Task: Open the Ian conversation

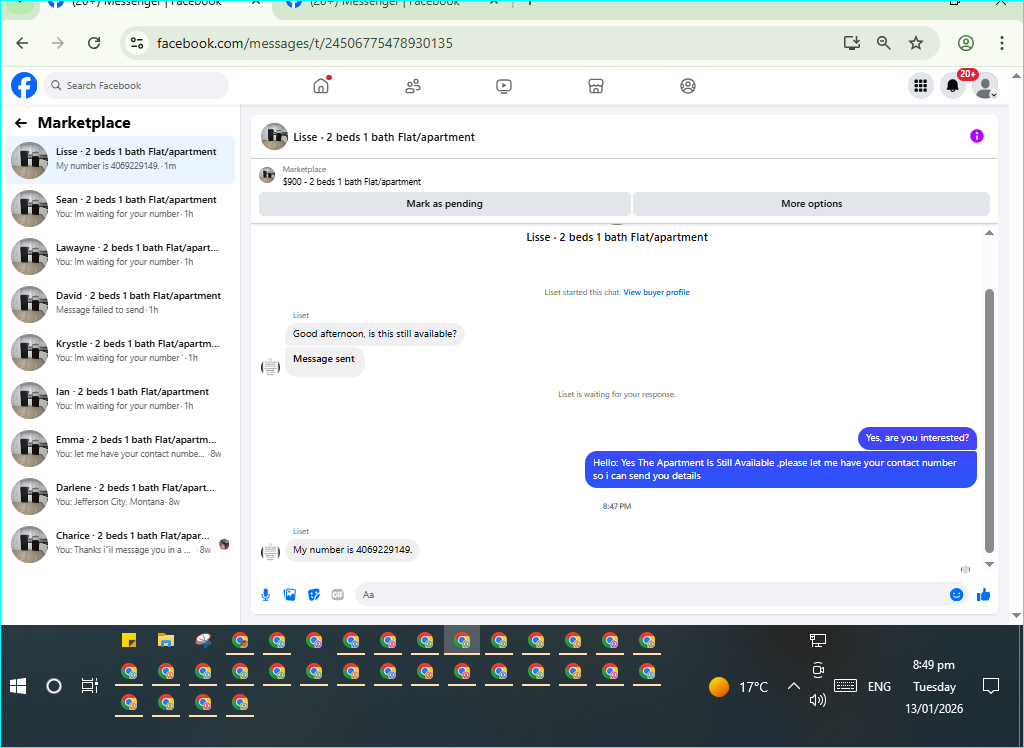Action: tap(120, 399)
